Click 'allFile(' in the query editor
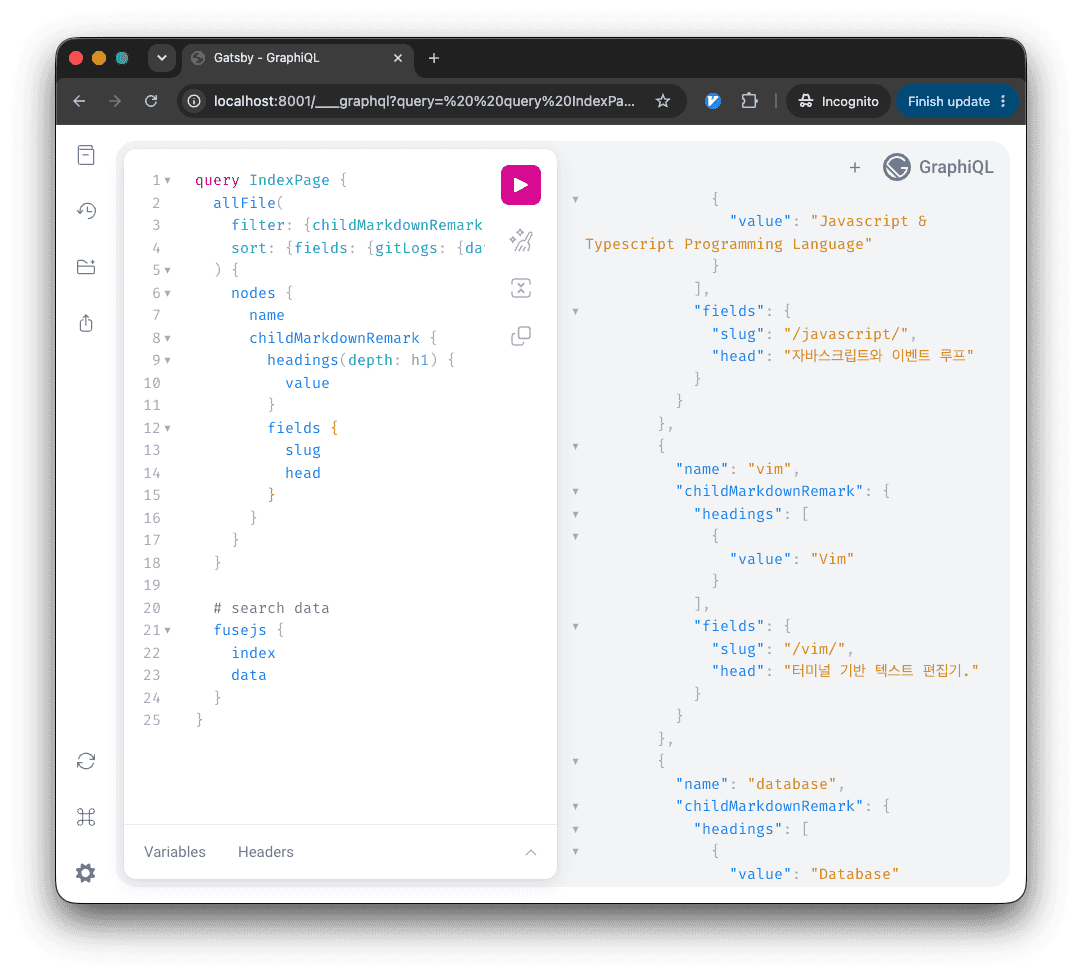The width and height of the screenshot is (1082, 977). [248, 203]
